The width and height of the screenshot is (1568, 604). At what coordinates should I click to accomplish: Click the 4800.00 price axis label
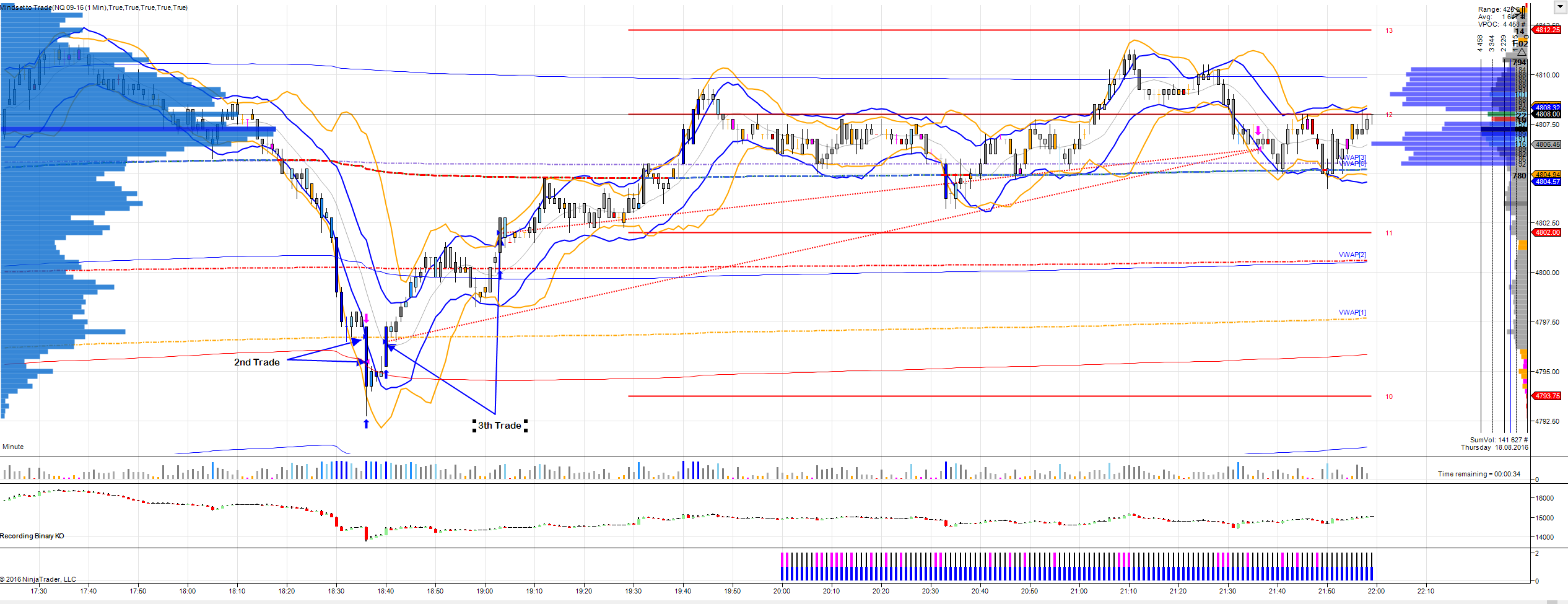pyautogui.click(x=1547, y=273)
